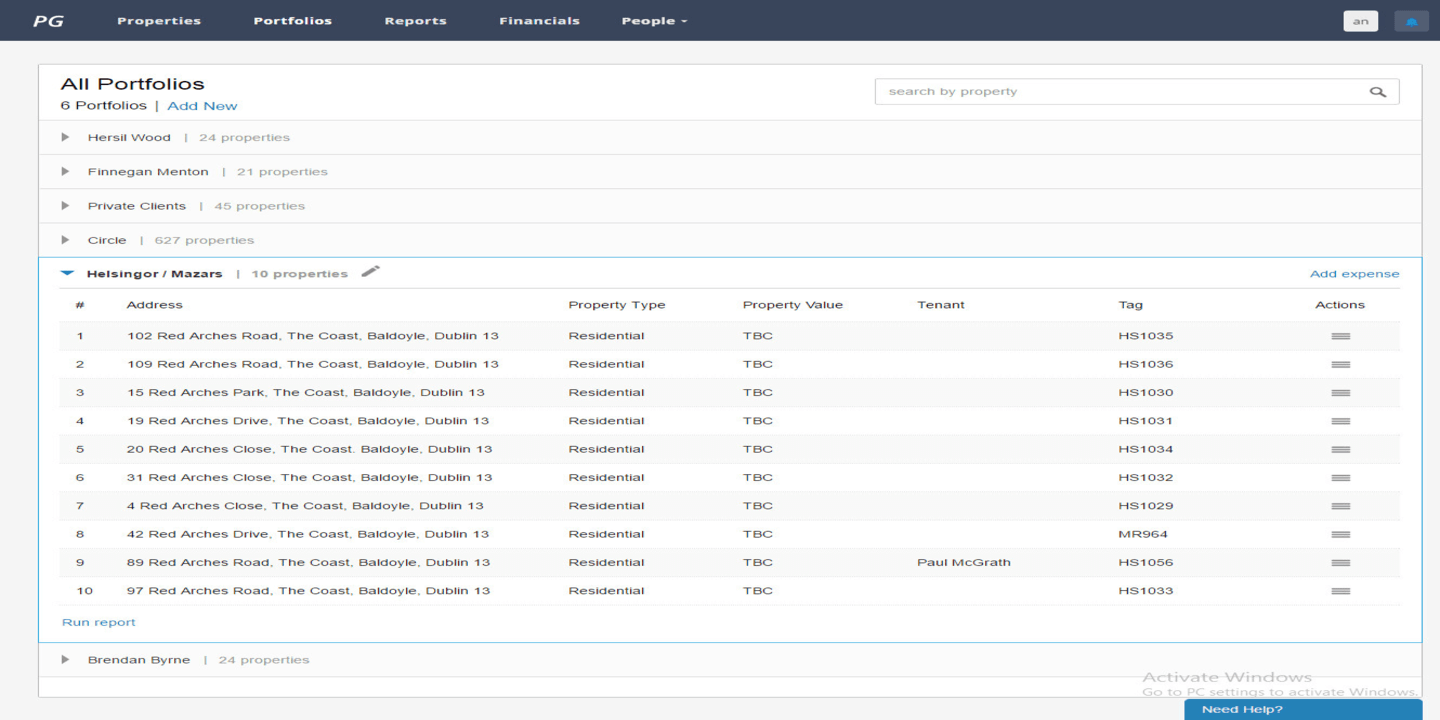
Task: Click the 'an' user button
Action: pyautogui.click(x=1360, y=21)
